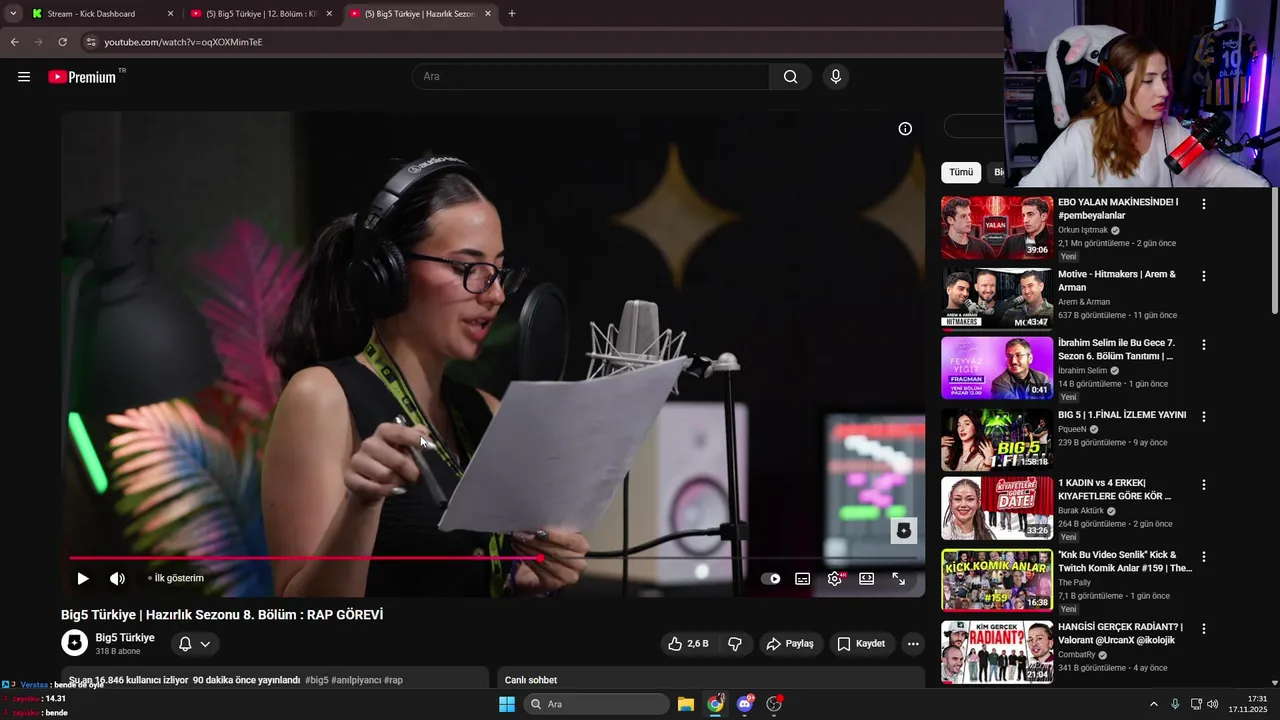Open 1 KADIN vs 4 ERKEK video thumbnail
Image resolution: width=1280 pixels, height=720 pixels.
(x=997, y=509)
